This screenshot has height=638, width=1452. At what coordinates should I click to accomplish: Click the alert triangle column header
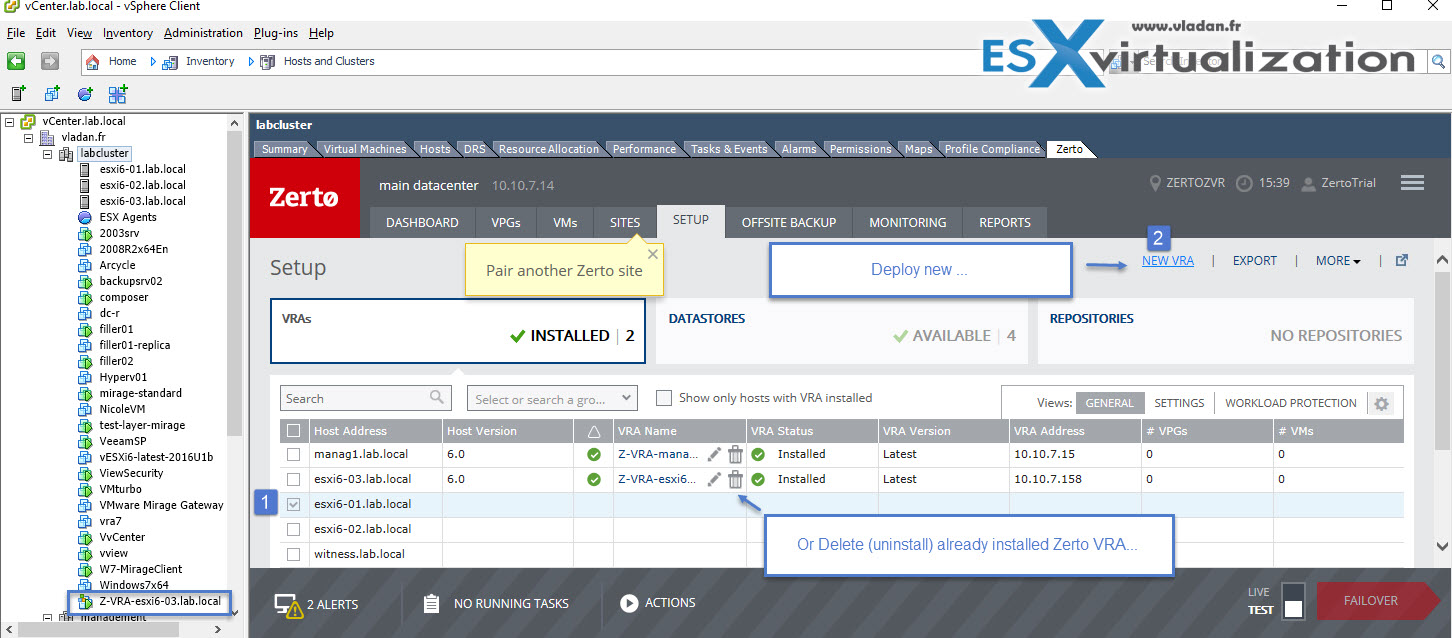tap(594, 431)
